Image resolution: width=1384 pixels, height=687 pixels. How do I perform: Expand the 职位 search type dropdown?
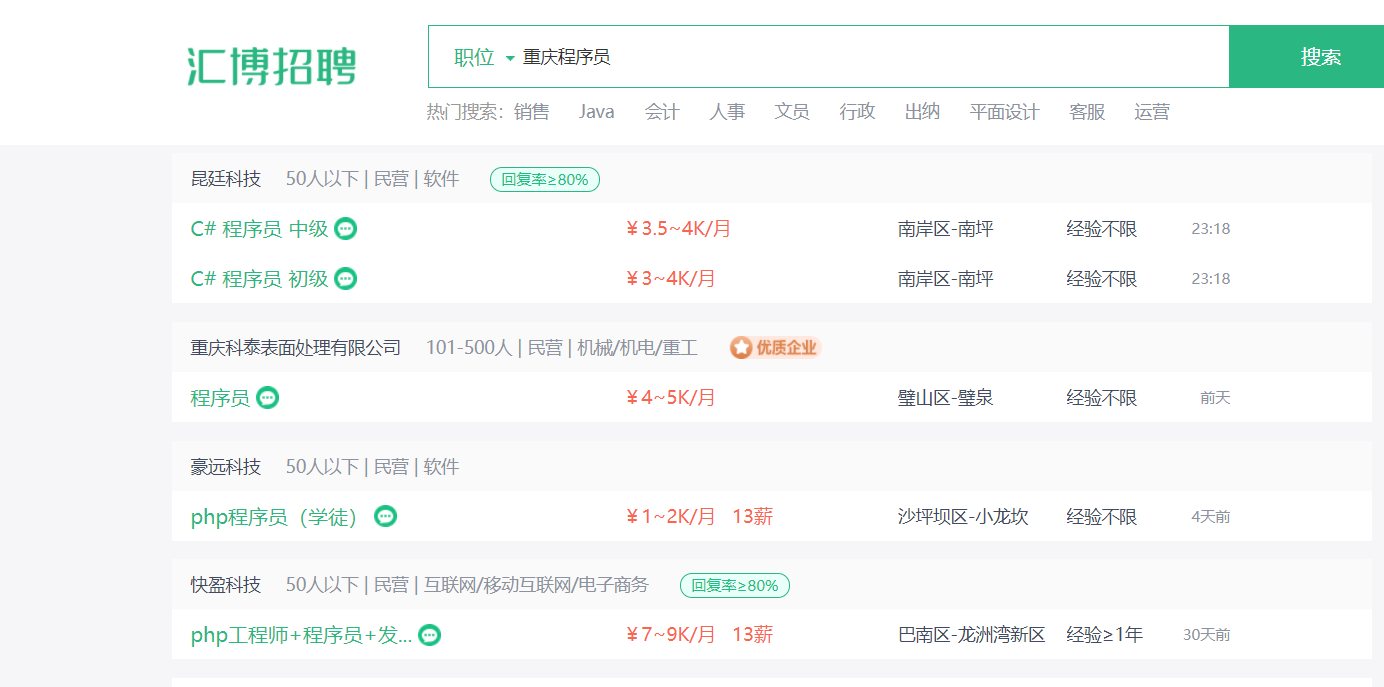(484, 57)
